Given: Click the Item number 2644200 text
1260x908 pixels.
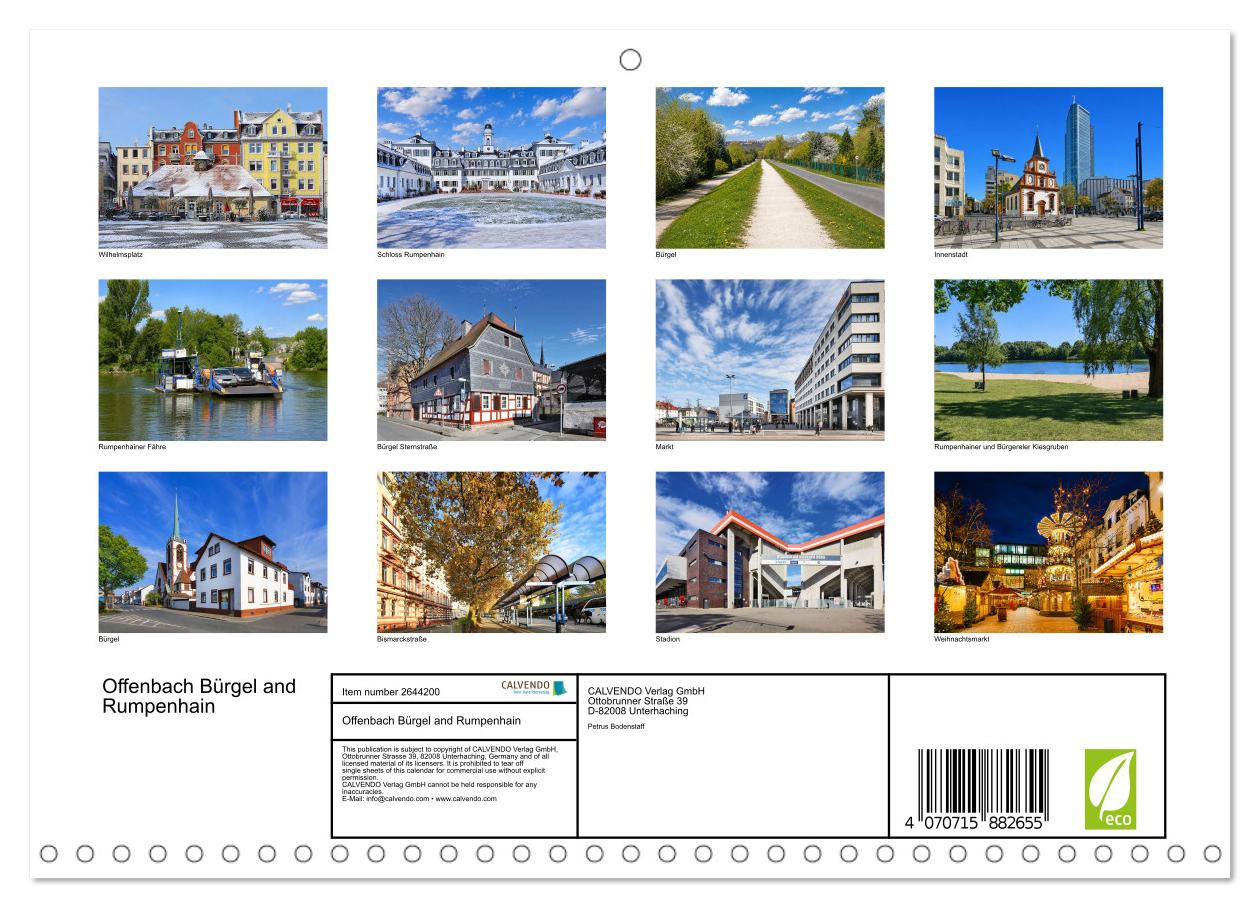Looking at the screenshot, I should pyautogui.click(x=391, y=691).
